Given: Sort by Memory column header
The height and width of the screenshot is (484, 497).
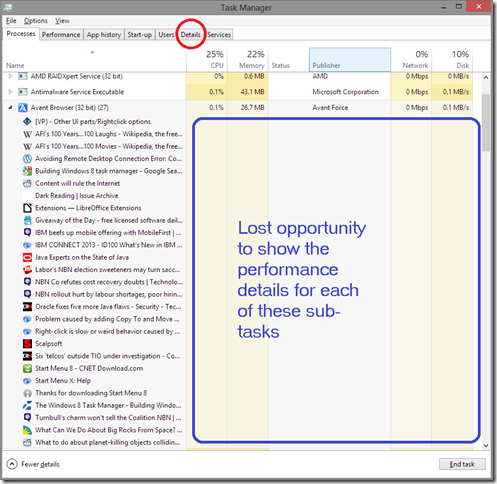Looking at the screenshot, I should [x=248, y=60].
